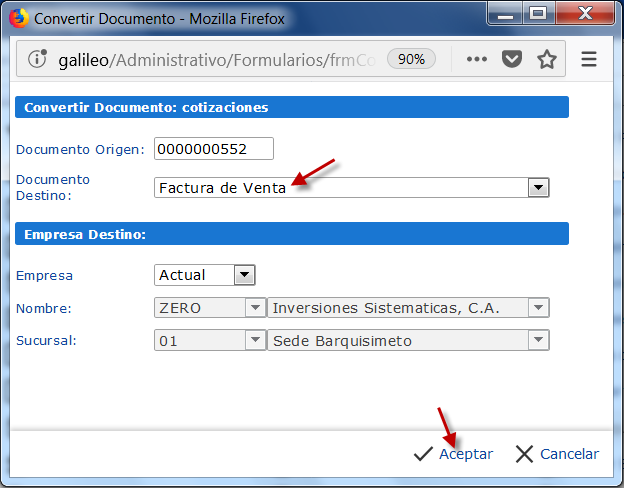Click the address bar URL text
The image size is (624, 488).
(x=217, y=60)
